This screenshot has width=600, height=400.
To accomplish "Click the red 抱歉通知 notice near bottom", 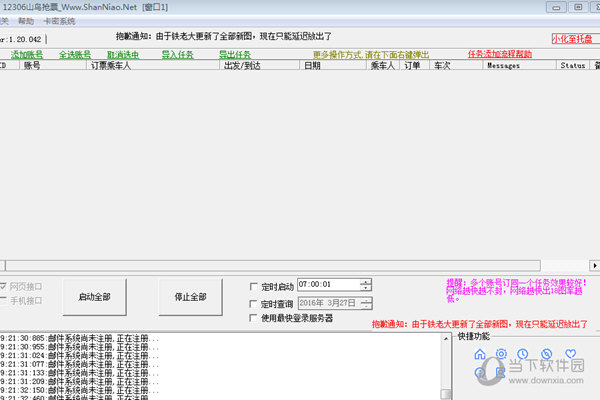I will [479, 324].
